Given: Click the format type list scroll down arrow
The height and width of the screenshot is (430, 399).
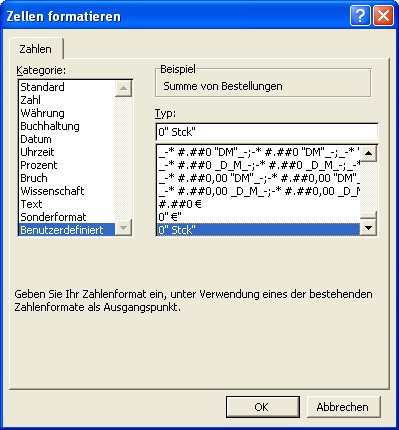Looking at the screenshot, I should 368,228.
